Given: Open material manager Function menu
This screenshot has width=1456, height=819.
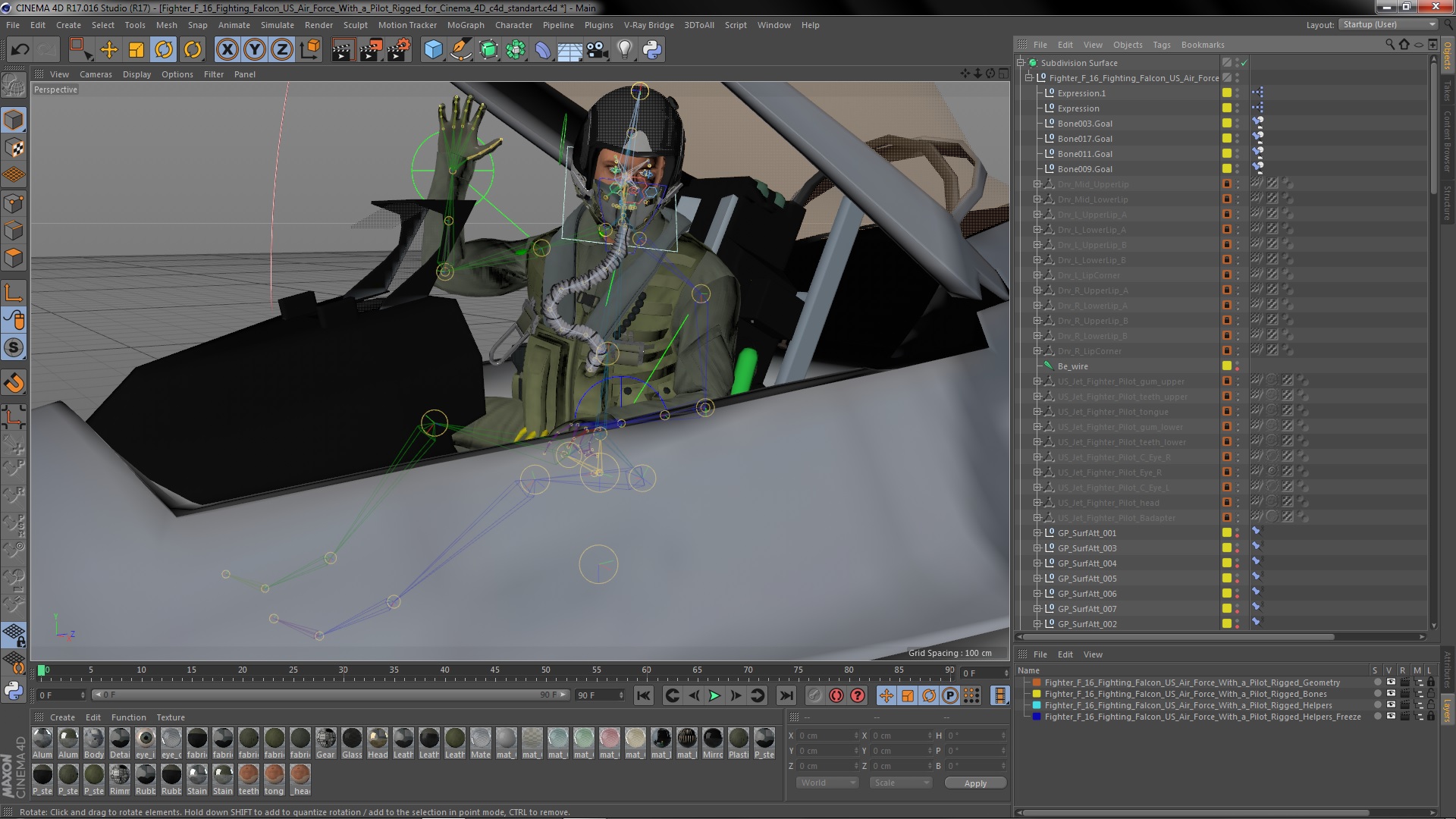Looking at the screenshot, I should [x=129, y=717].
